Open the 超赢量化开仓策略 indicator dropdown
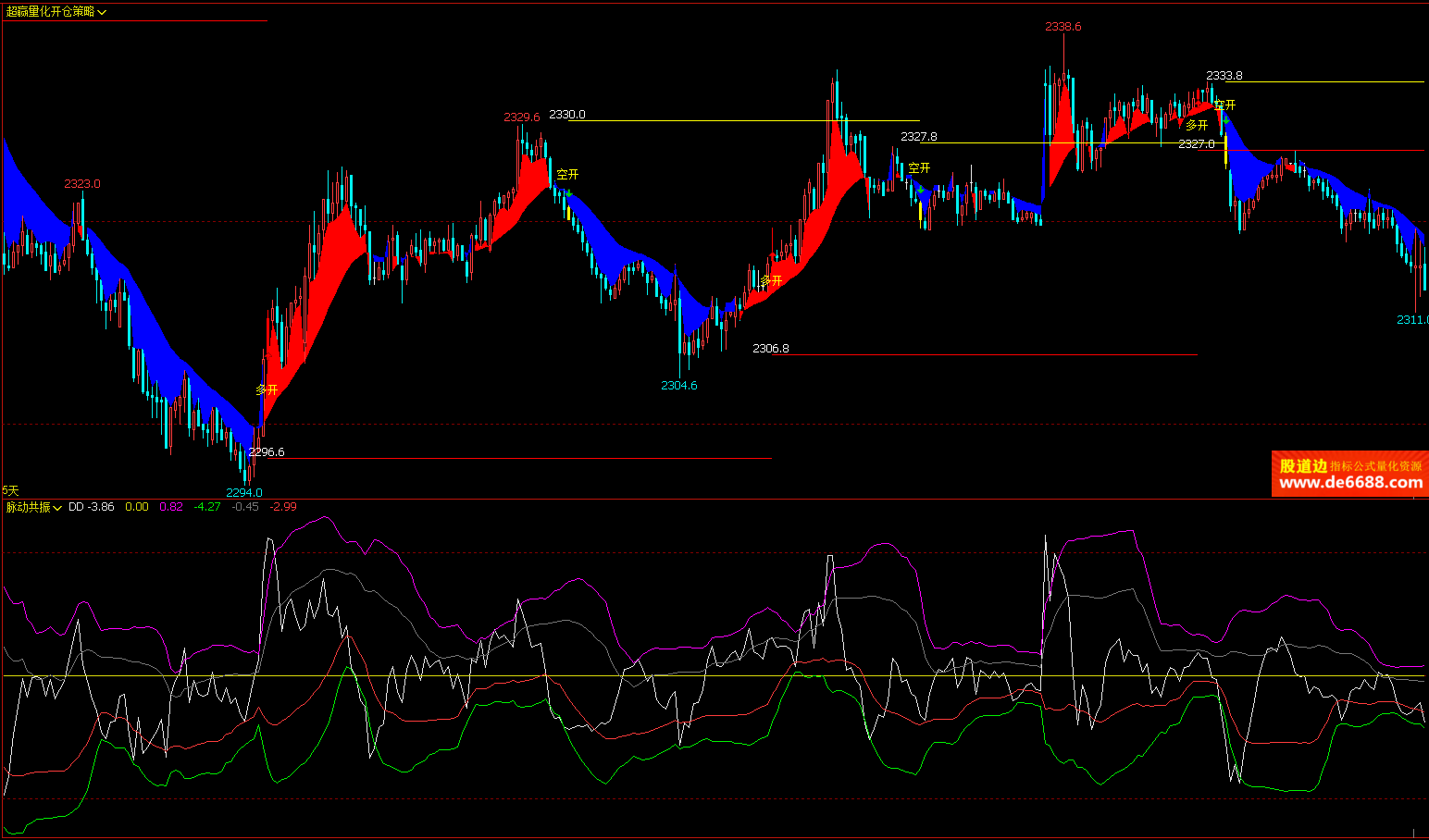 [102, 12]
